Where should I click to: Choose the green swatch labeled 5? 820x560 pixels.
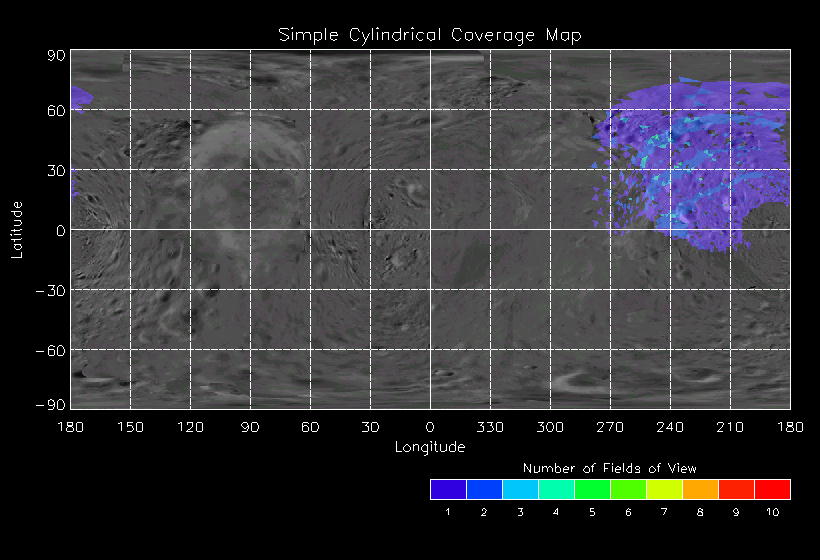coord(593,489)
